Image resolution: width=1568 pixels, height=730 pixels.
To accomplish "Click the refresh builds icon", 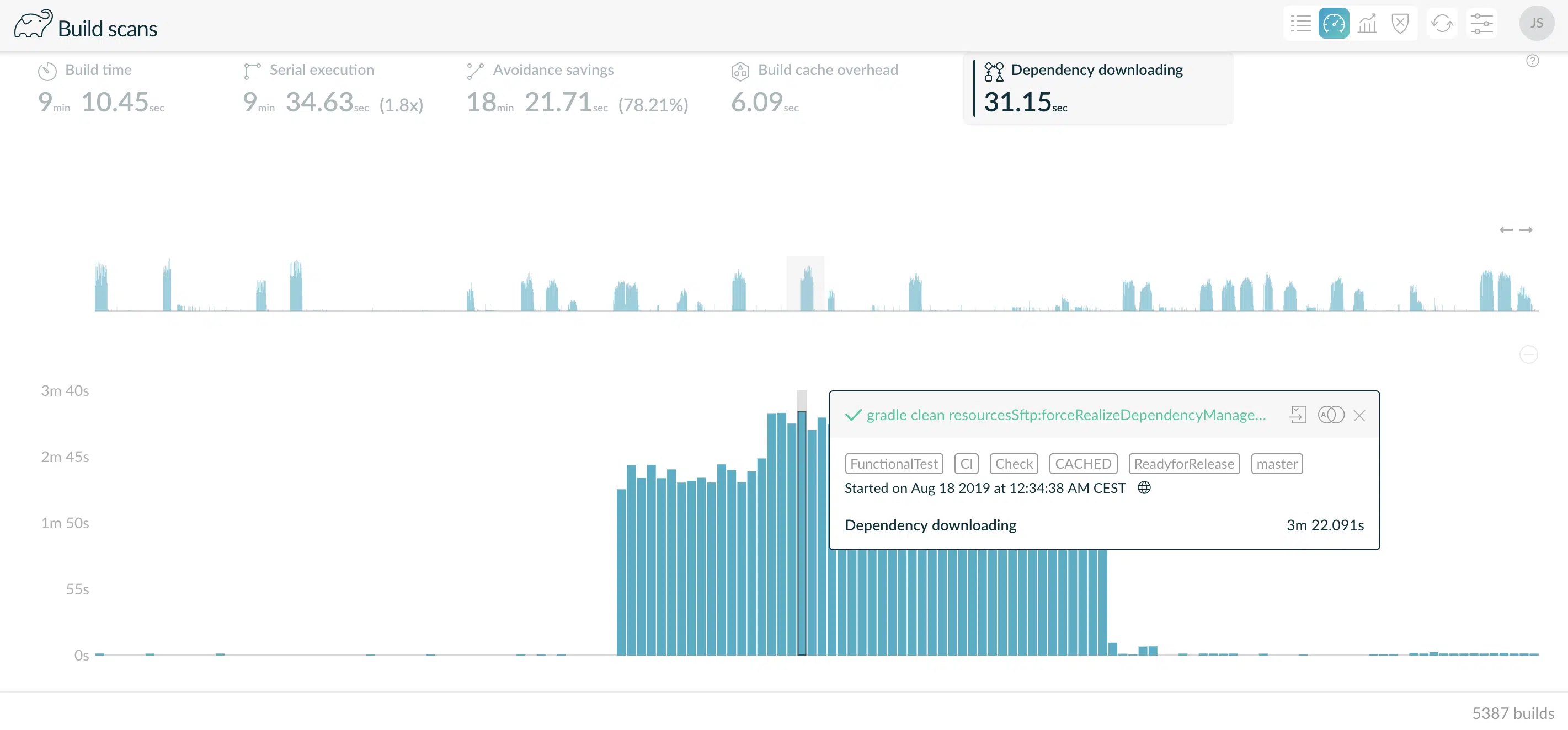I will pyautogui.click(x=1442, y=24).
